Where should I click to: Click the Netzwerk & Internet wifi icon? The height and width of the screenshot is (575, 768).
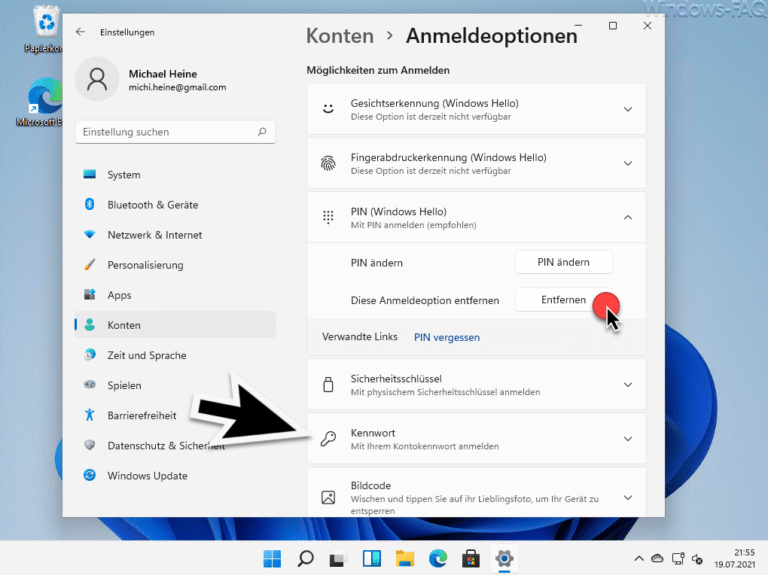tap(90, 234)
